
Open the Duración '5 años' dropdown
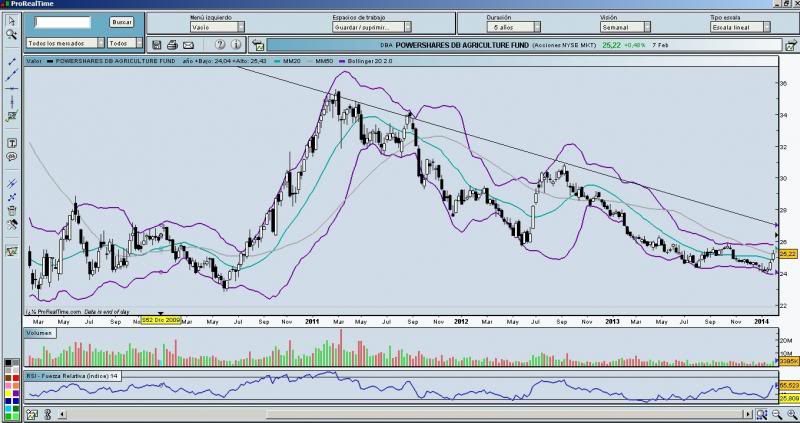click(x=513, y=27)
